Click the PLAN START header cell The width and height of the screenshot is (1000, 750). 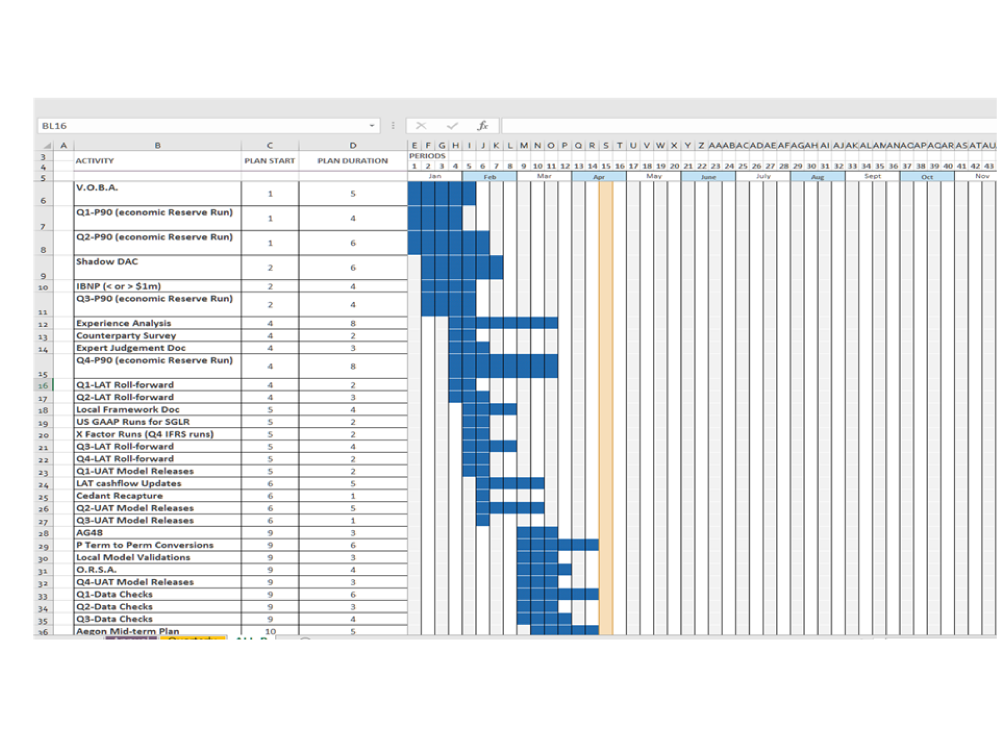click(270, 161)
